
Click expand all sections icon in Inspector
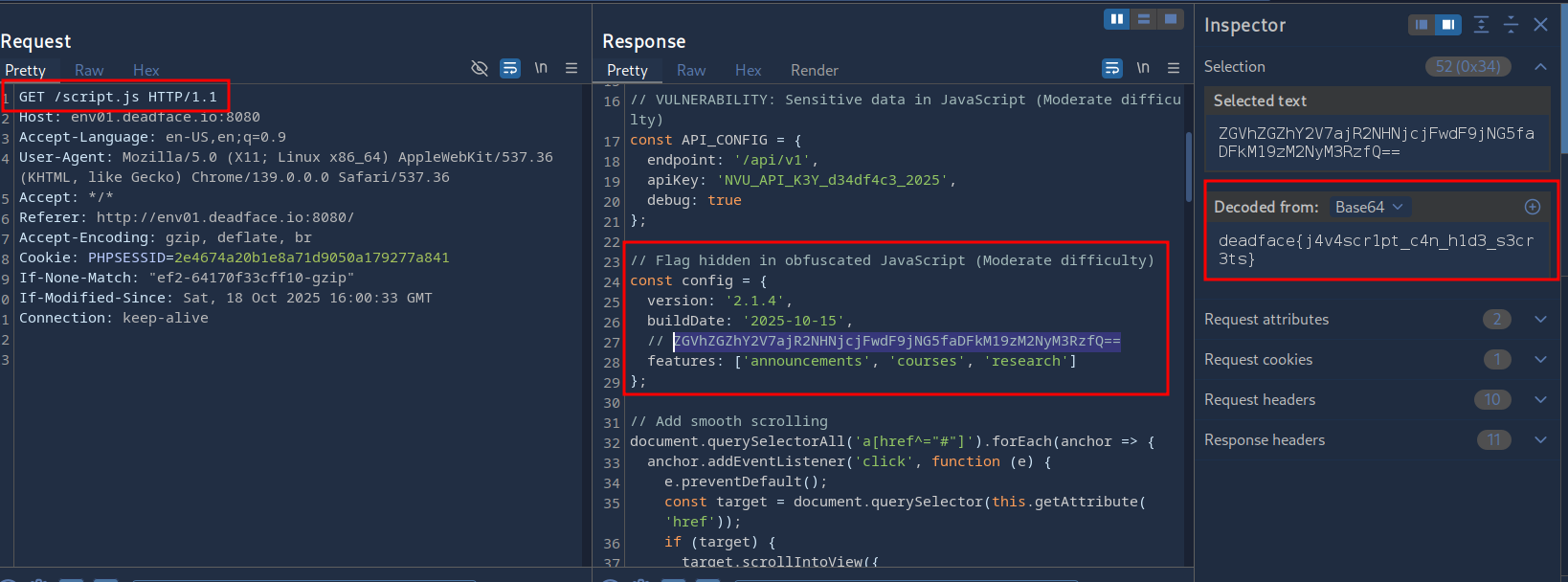pyautogui.click(x=1481, y=25)
